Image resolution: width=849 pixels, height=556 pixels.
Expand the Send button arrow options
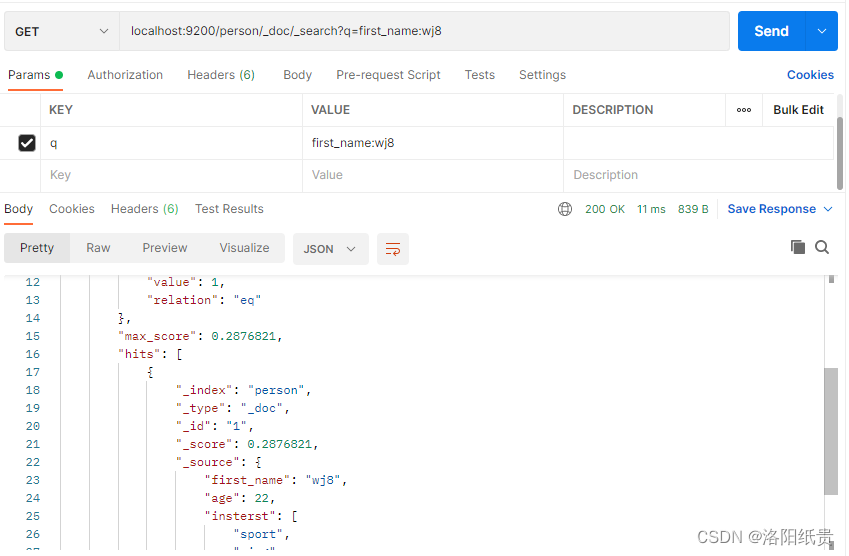pos(821,31)
